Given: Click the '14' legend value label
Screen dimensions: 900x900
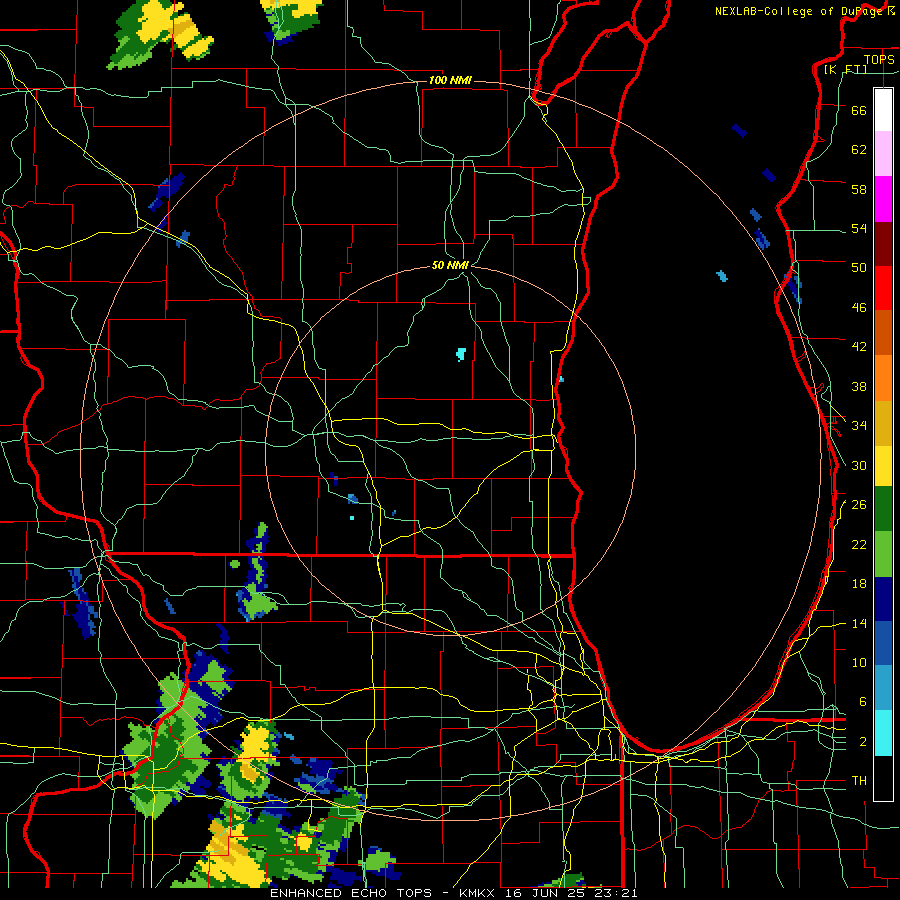Looking at the screenshot, I should pyautogui.click(x=859, y=623).
